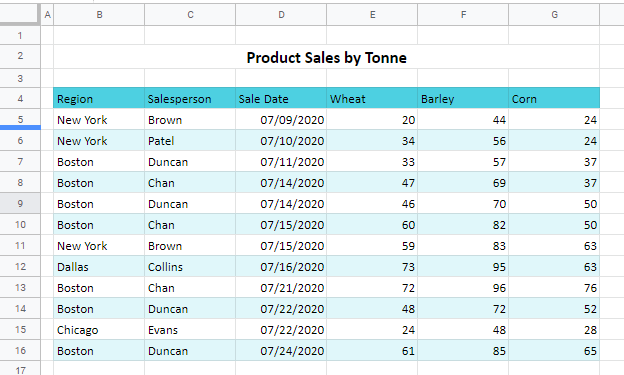Select column D header

(x=281, y=15)
